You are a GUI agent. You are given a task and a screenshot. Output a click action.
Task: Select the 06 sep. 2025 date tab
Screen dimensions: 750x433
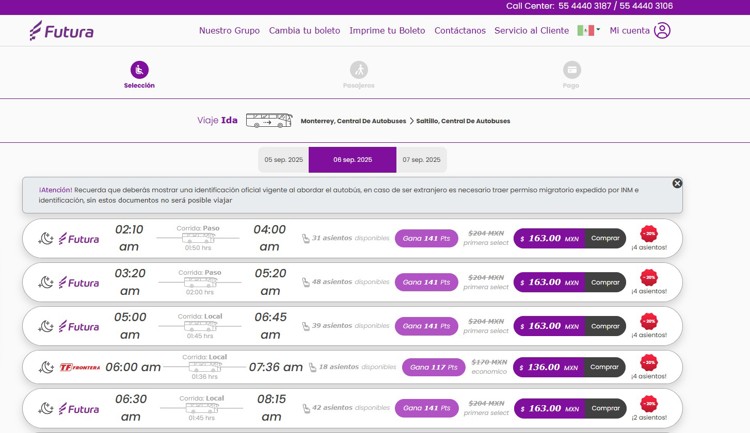(x=353, y=160)
